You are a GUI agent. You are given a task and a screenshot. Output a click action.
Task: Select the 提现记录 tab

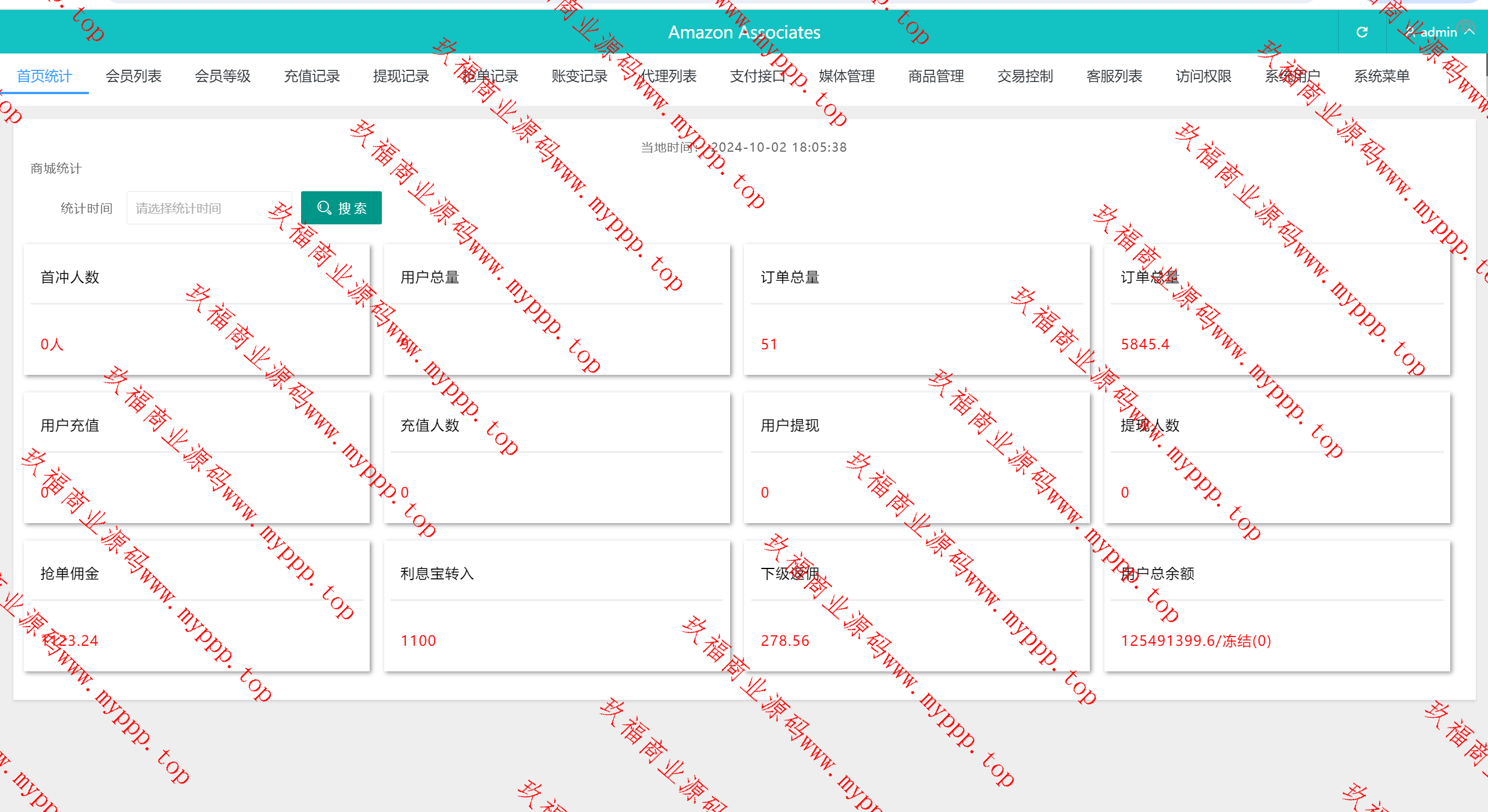pos(400,76)
